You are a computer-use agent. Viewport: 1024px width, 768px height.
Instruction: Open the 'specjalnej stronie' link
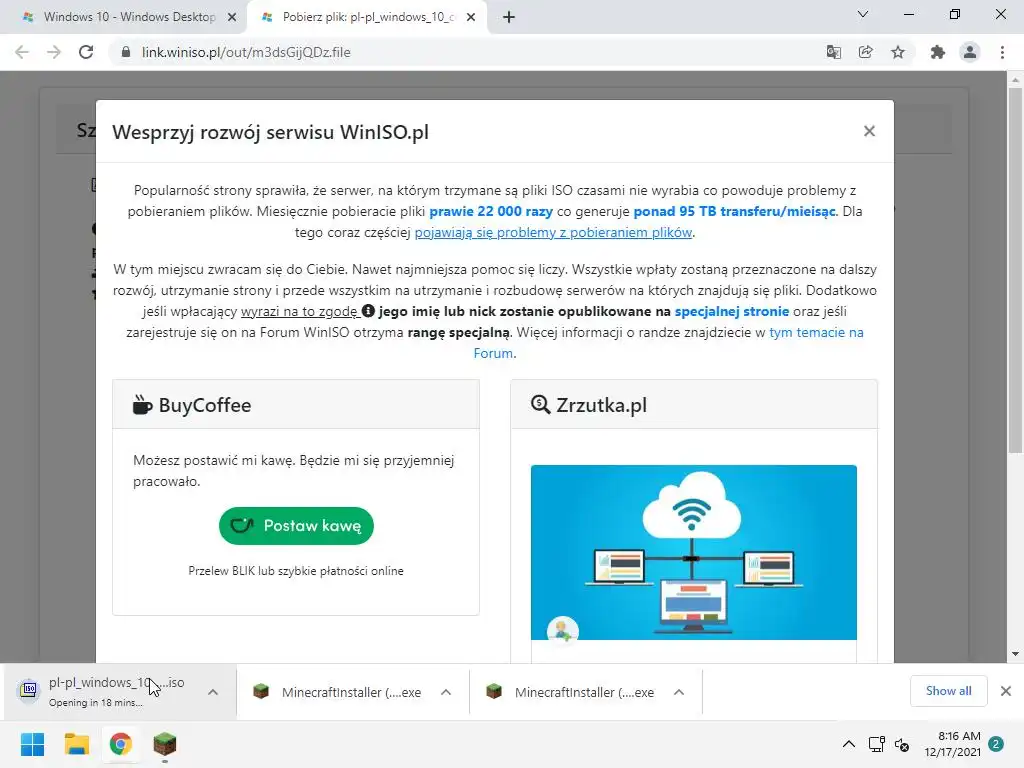[731, 312]
